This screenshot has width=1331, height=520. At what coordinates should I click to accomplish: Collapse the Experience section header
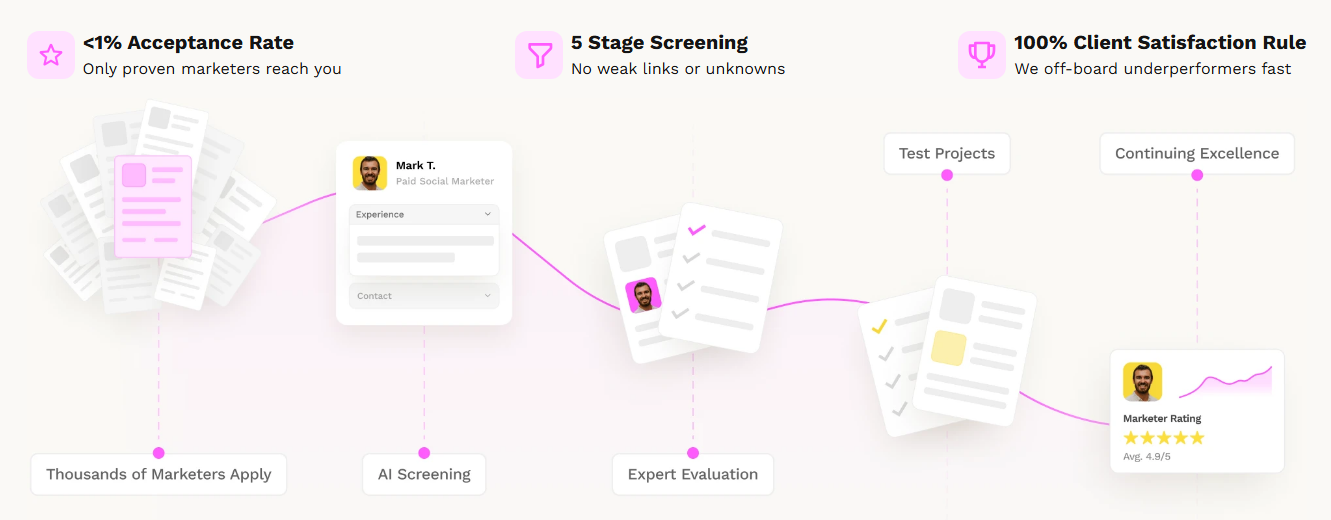click(424, 215)
